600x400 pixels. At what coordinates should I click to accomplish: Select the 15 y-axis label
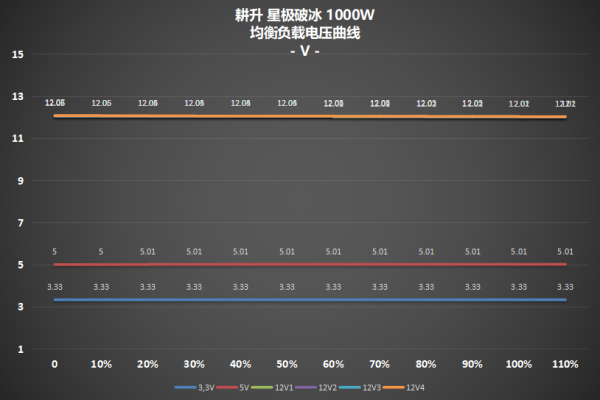[x=17, y=55]
